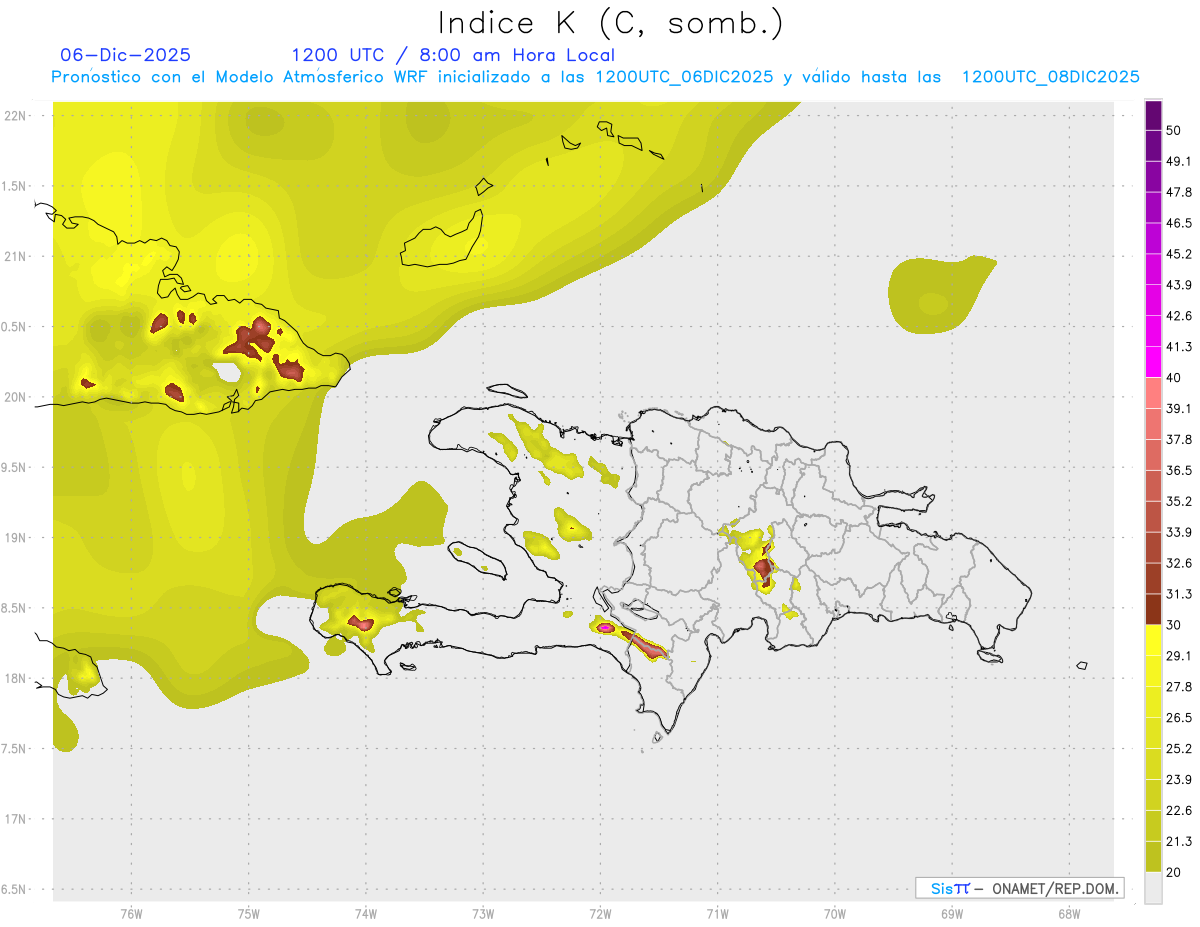Click "1200 UTC / 8:00 am Hora Local" text
This screenshot has height=927, width=1200.
coord(453,55)
